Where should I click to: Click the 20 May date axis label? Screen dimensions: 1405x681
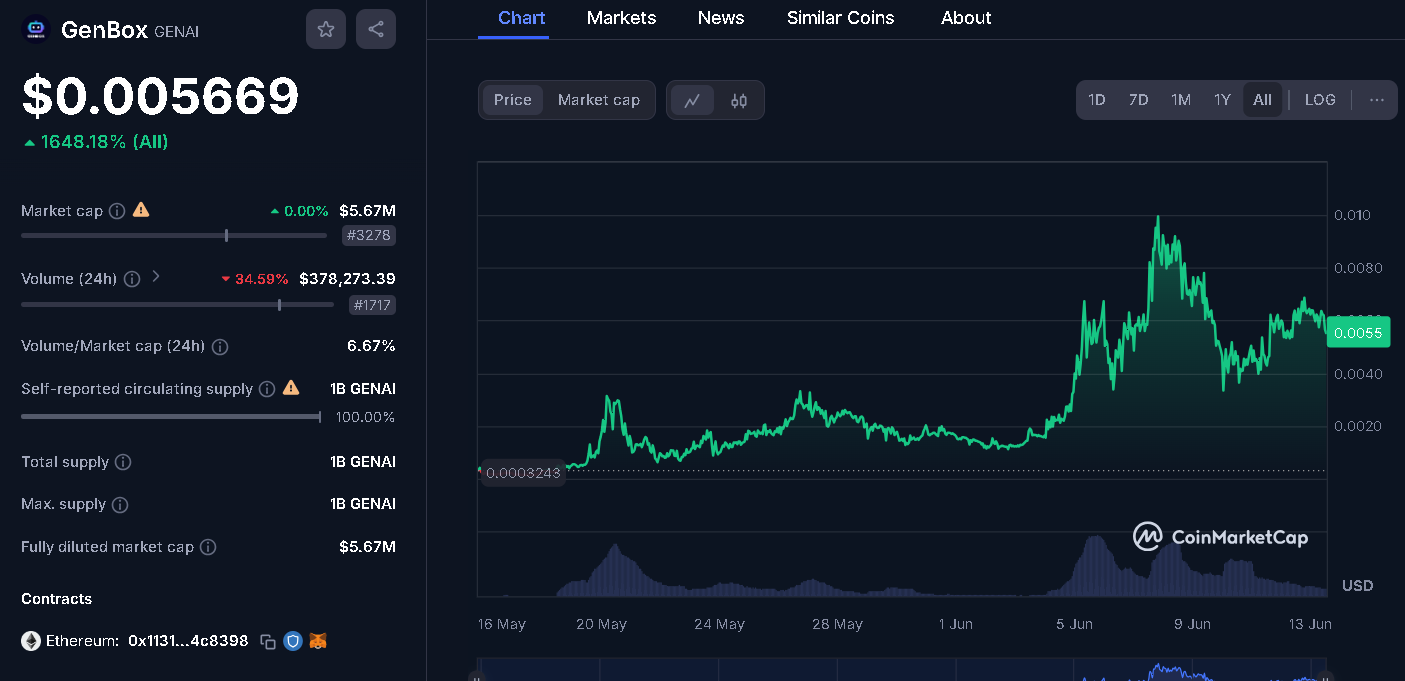[x=601, y=624]
